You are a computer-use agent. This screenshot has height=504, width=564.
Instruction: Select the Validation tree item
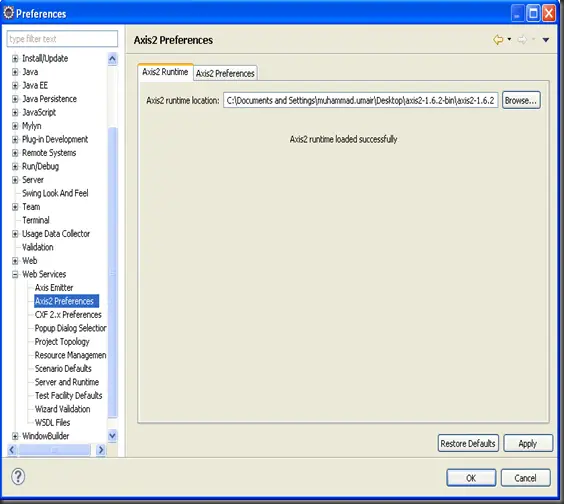tap(37, 247)
